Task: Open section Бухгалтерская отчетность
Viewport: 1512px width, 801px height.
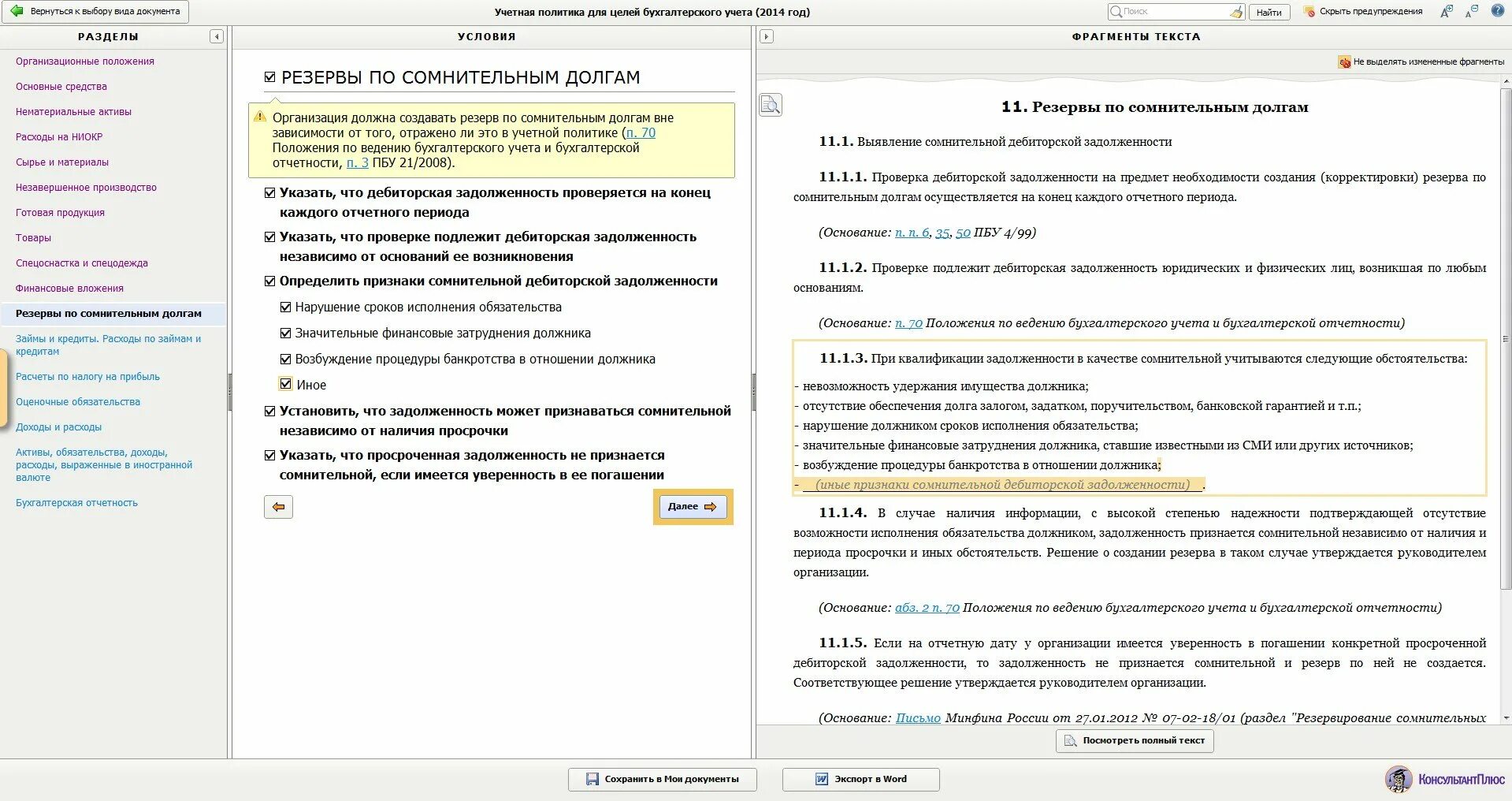Action: (x=76, y=503)
